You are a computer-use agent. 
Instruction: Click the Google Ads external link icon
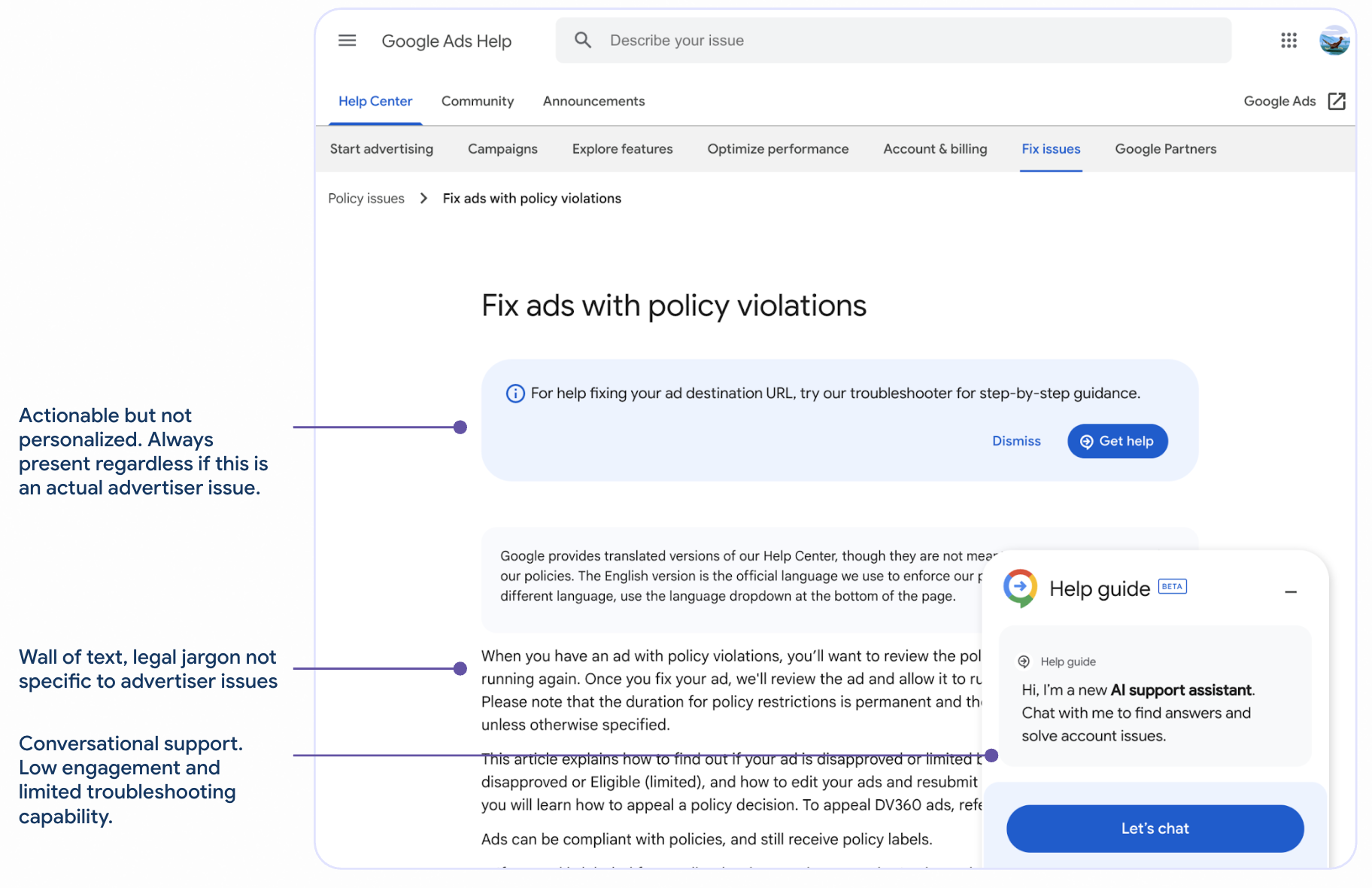(1337, 101)
